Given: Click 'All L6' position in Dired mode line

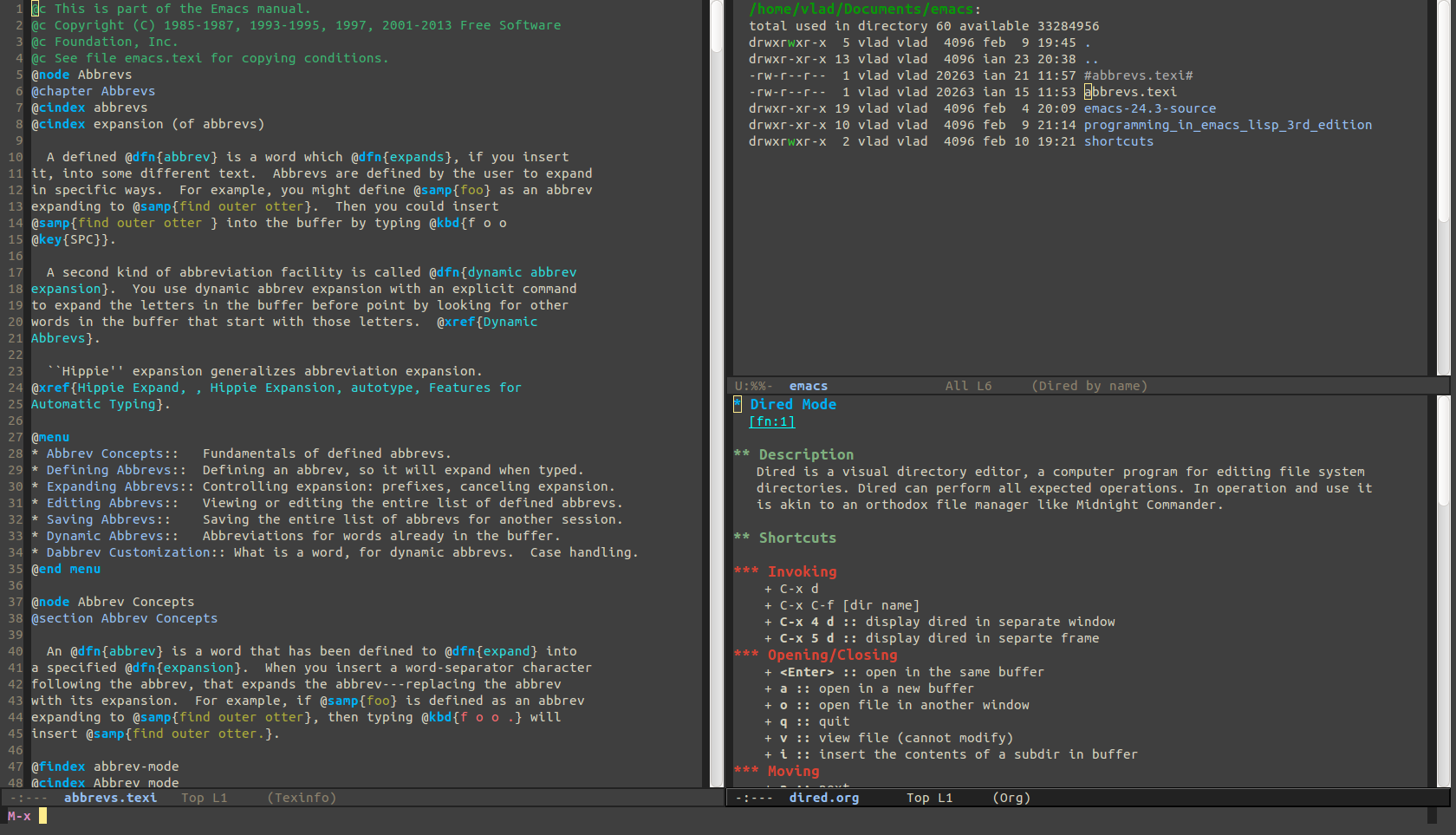Looking at the screenshot, I should click(968, 386).
